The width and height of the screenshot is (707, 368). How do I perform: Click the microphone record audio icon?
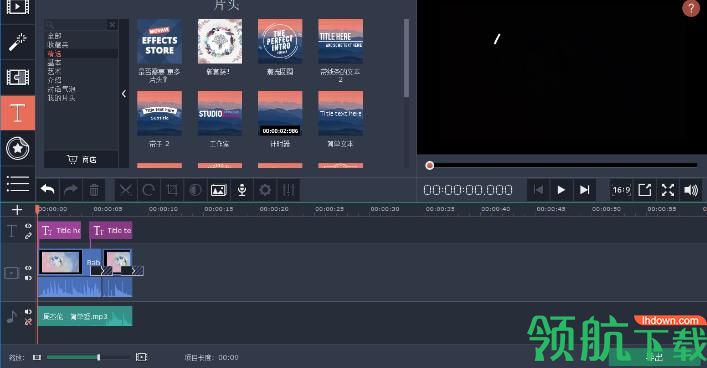242,190
